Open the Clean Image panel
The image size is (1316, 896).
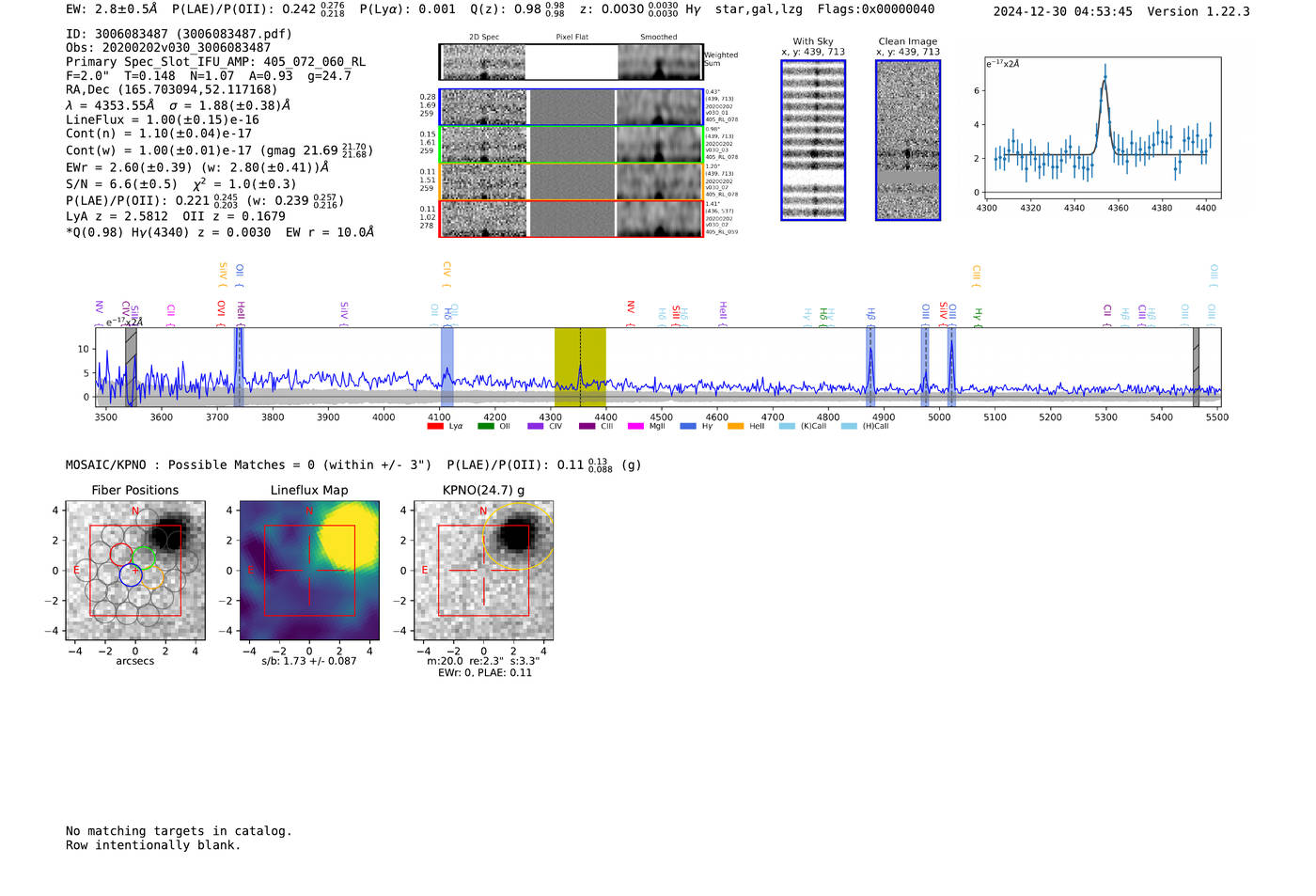click(x=908, y=140)
